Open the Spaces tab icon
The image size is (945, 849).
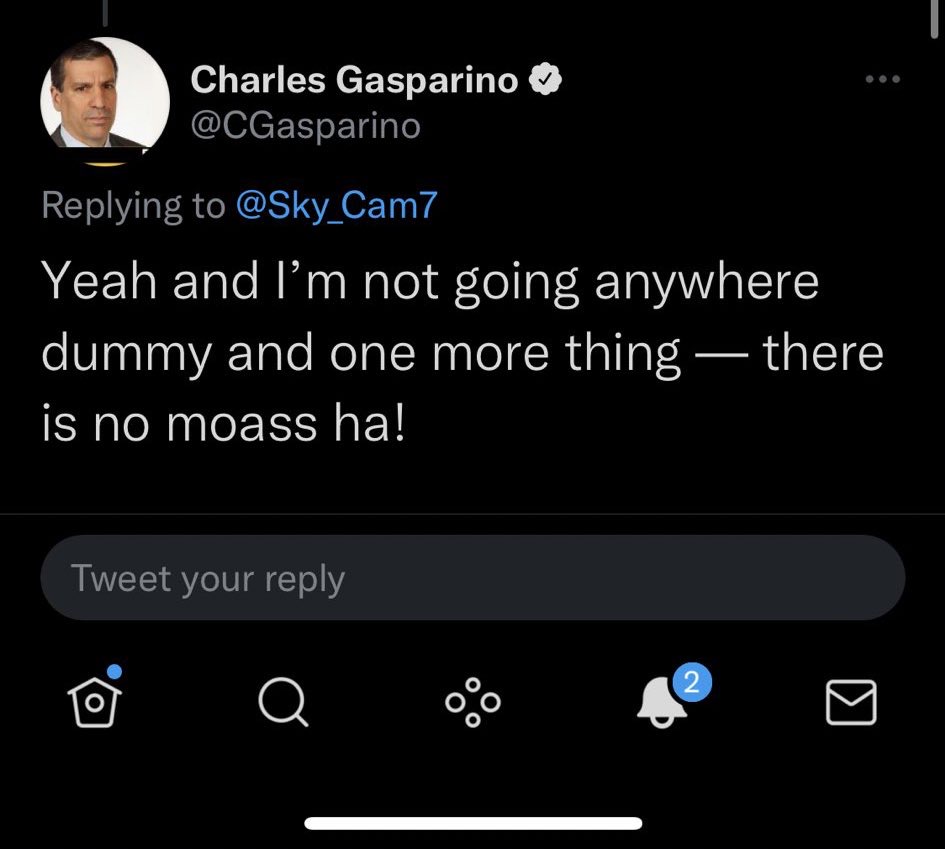pyautogui.click(x=473, y=702)
